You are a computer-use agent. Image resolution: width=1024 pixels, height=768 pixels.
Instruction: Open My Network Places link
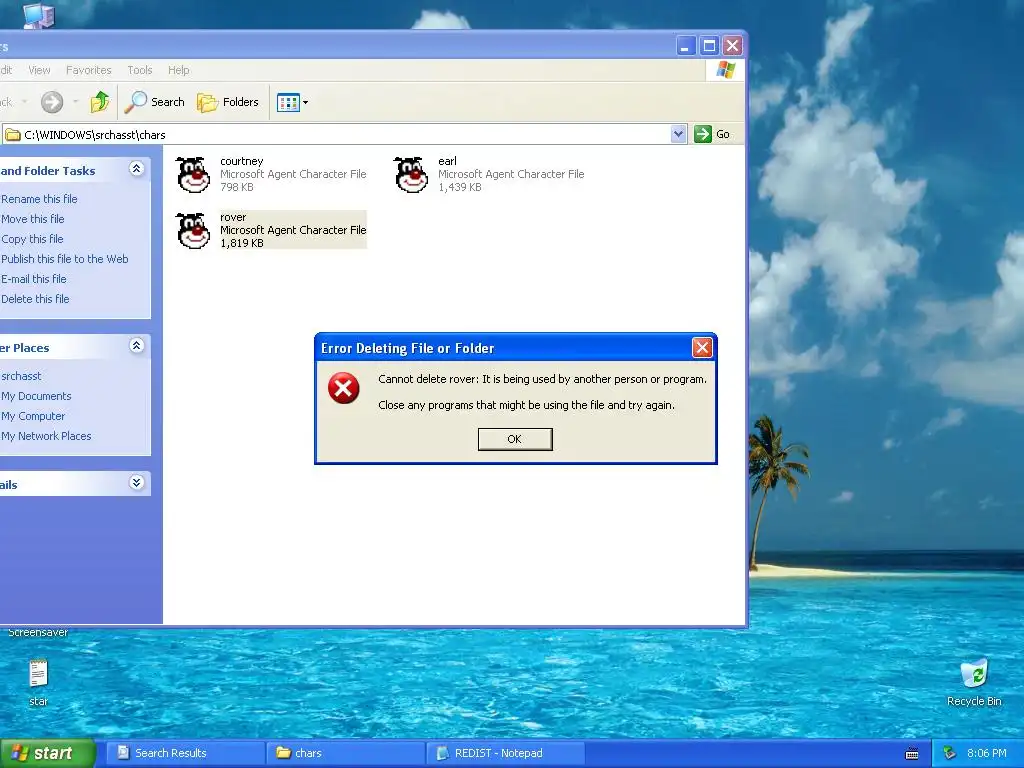tap(46, 436)
